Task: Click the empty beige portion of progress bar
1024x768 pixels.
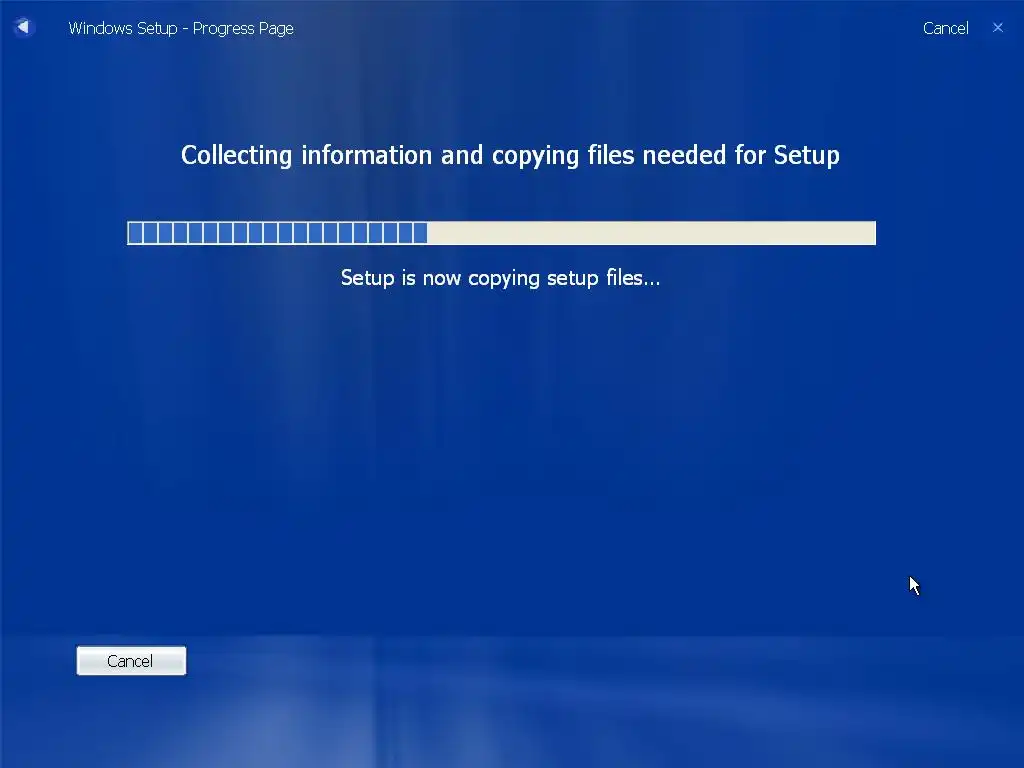Action: [651, 233]
